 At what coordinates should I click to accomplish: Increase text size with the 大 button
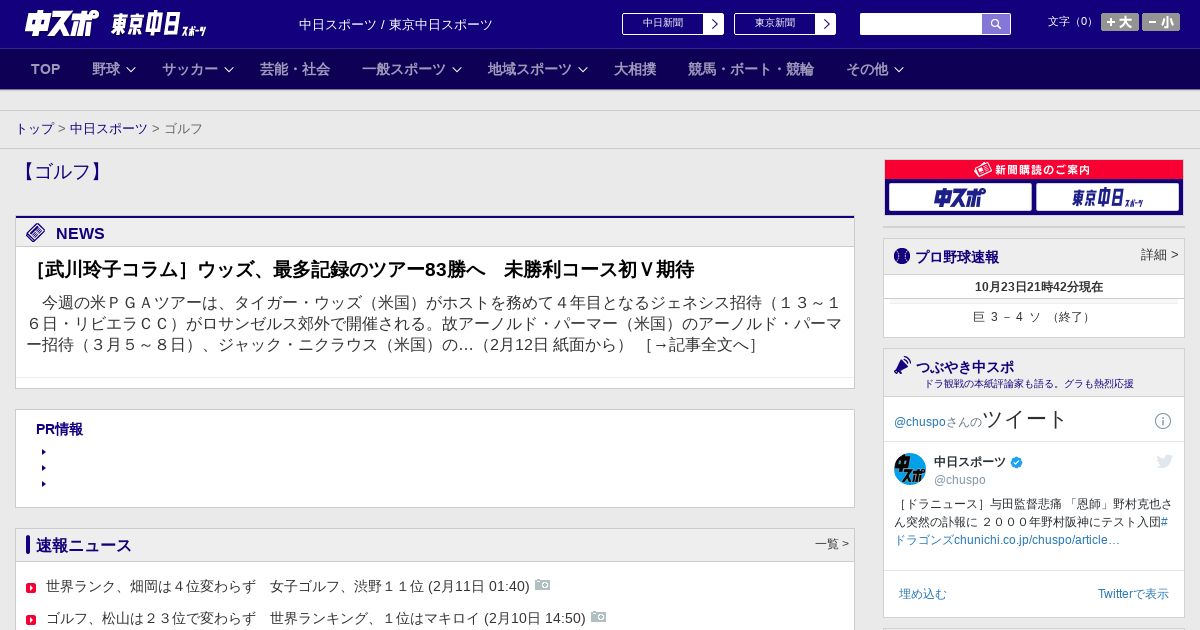[1120, 22]
